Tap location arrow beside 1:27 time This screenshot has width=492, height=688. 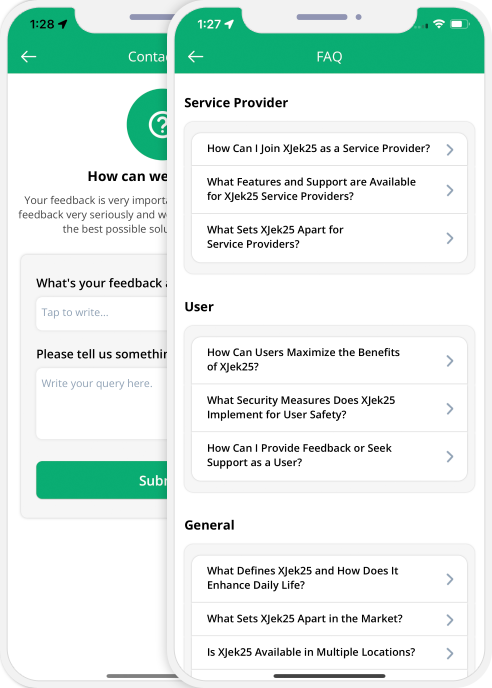tap(229, 24)
